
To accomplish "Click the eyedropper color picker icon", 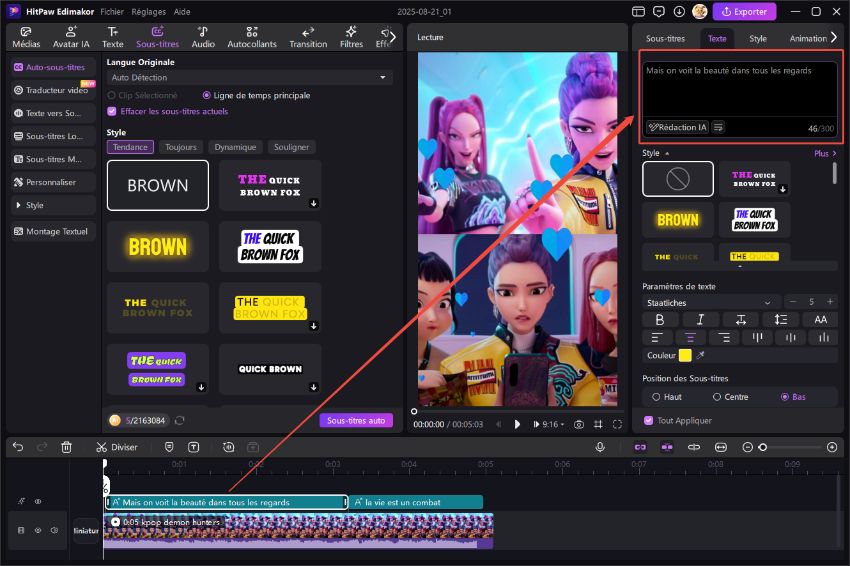I will pos(701,355).
